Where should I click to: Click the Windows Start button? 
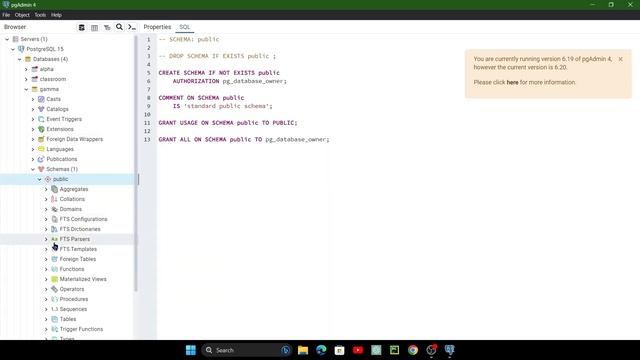191,350
